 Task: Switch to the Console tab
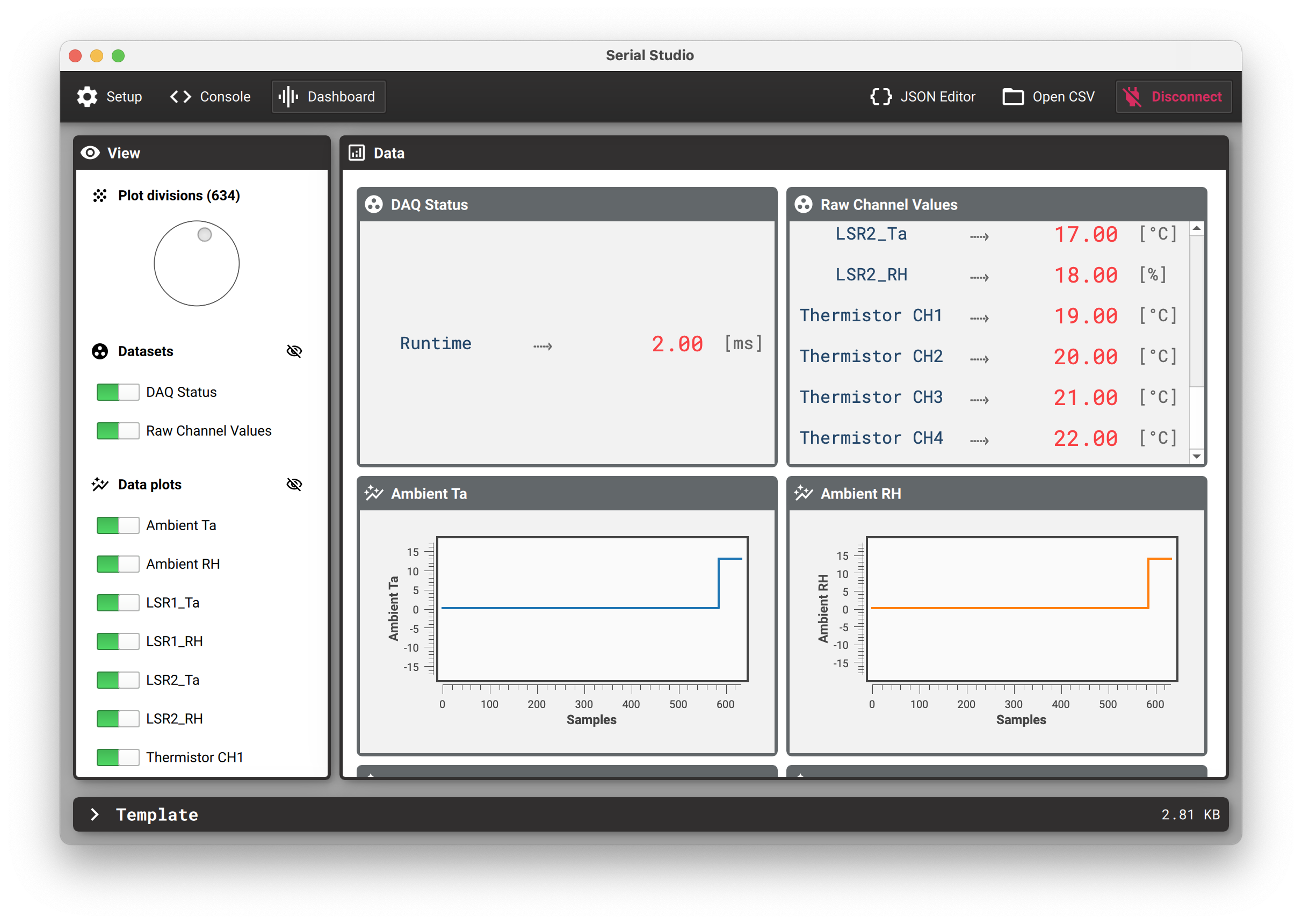pyautogui.click(x=225, y=97)
